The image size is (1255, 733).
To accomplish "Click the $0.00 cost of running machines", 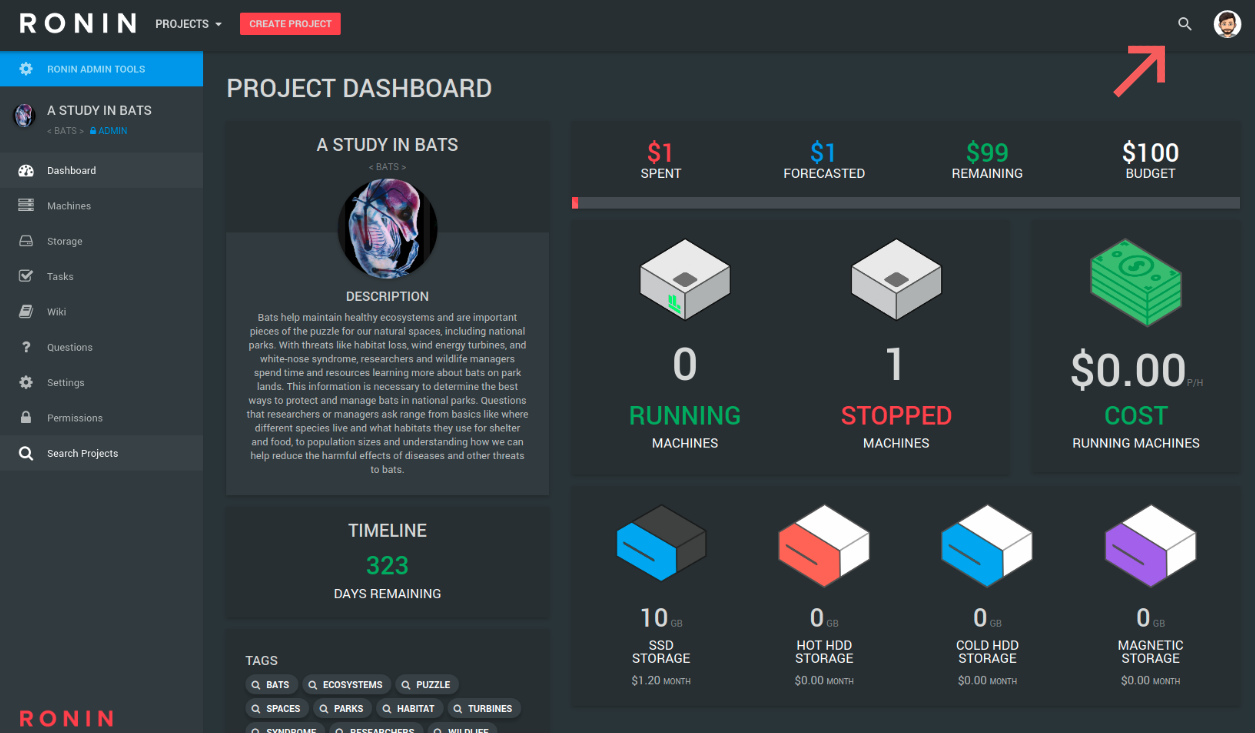I will click(x=1128, y=370).
